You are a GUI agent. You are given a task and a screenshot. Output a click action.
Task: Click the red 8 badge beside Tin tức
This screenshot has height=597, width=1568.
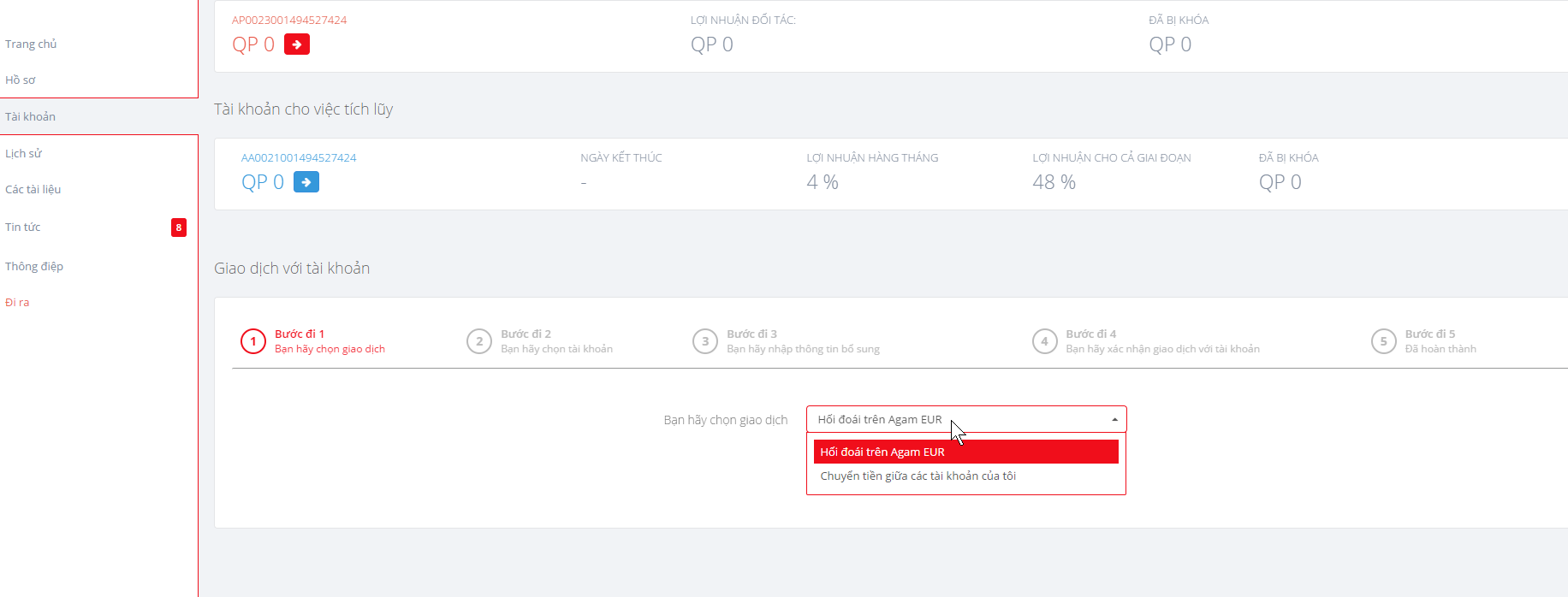point(178,228)
